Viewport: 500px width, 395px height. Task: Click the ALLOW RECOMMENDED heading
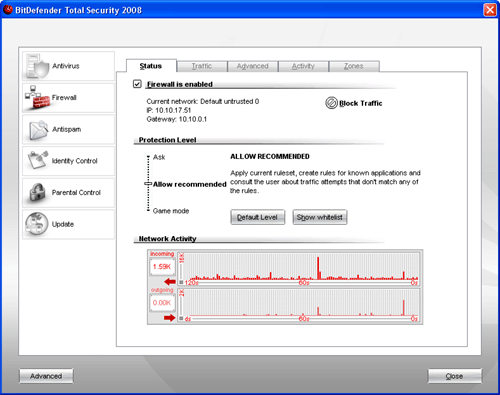pyautogui.click(x=270, y=156)
